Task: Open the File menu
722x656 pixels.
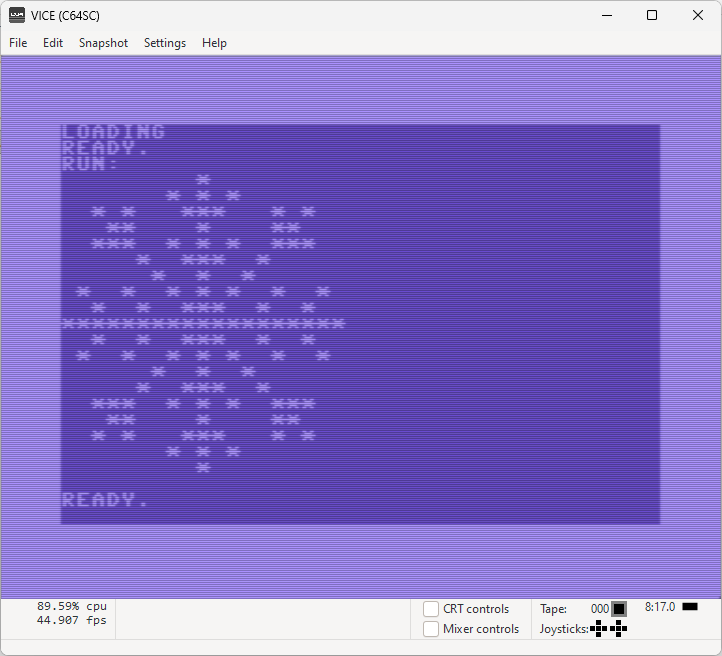Action: (x=18, y=43)
